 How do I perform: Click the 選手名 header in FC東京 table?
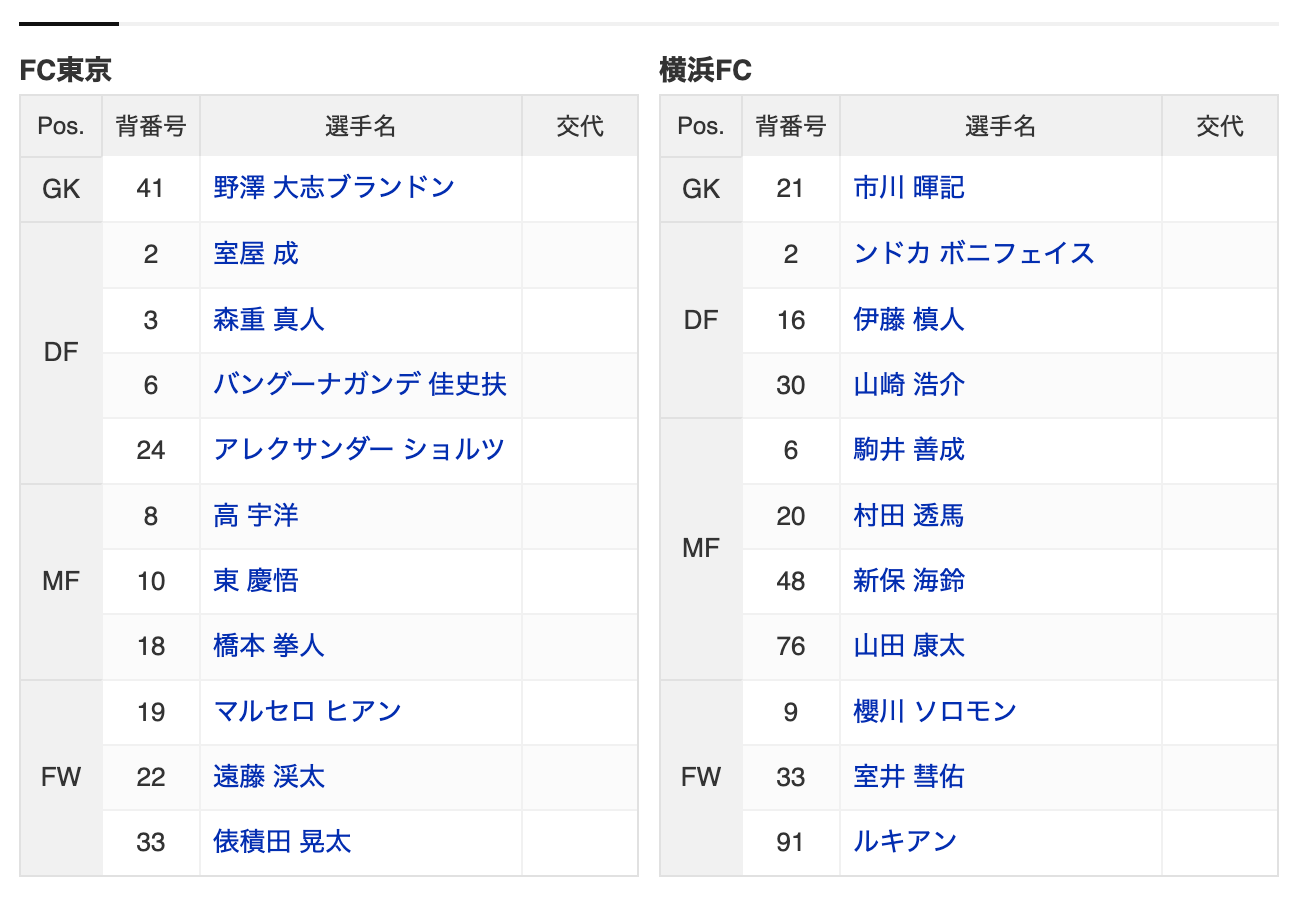360,126
